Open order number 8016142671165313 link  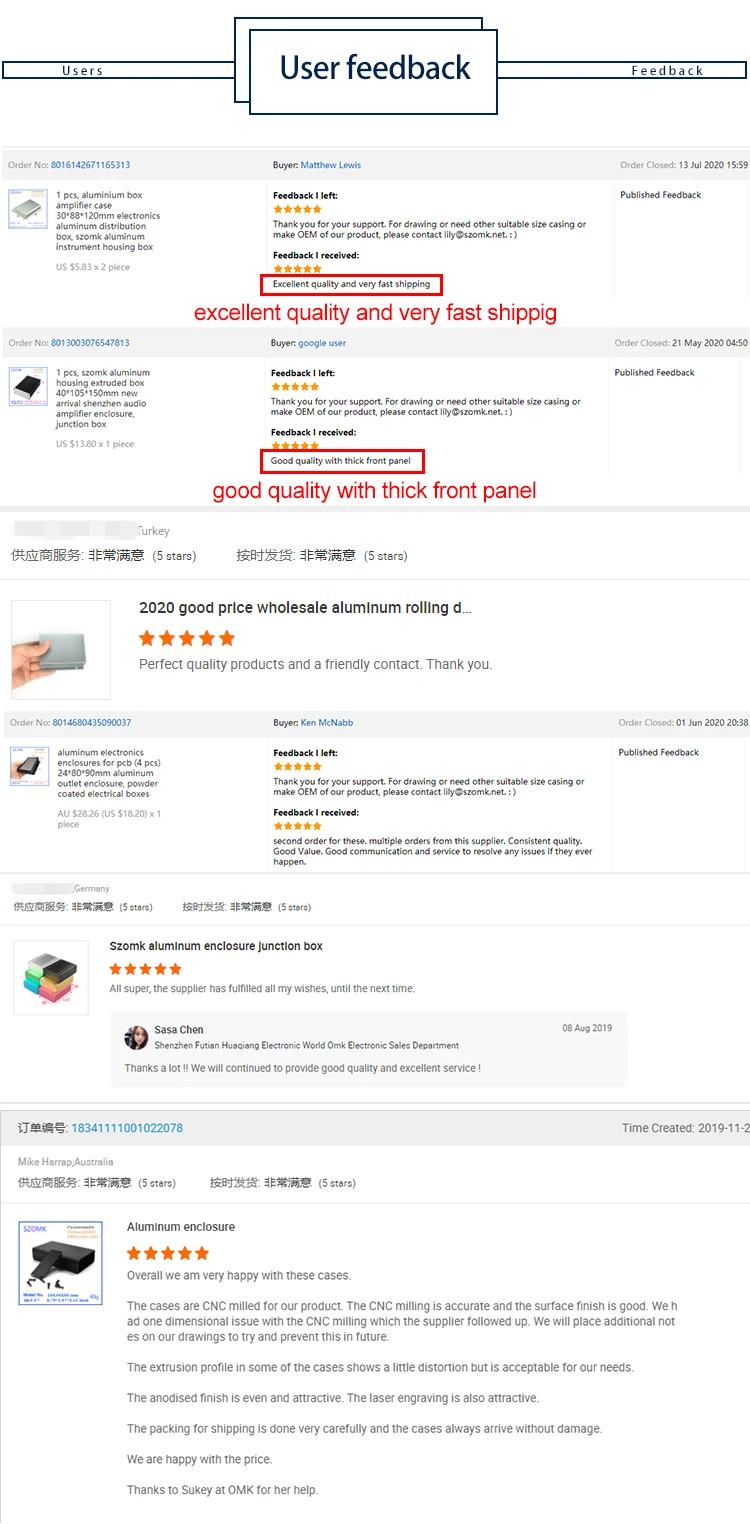click(x=90, y=165)
